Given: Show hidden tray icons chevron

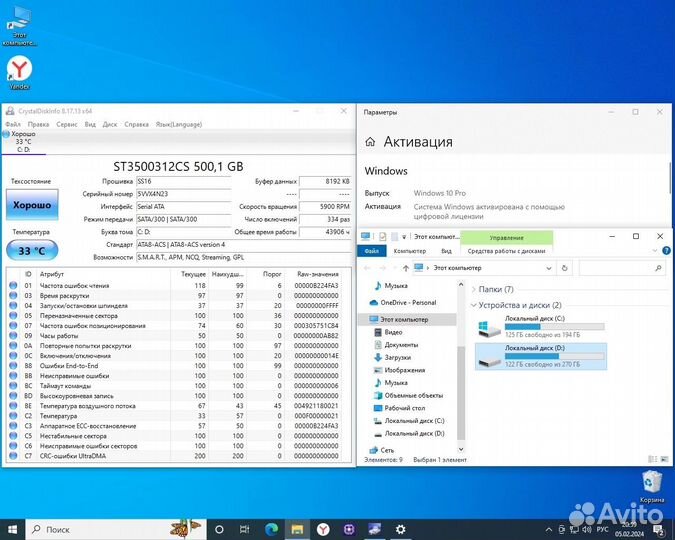Looking at the screenshot, I should pyautogui.click(x=549, y=530).
